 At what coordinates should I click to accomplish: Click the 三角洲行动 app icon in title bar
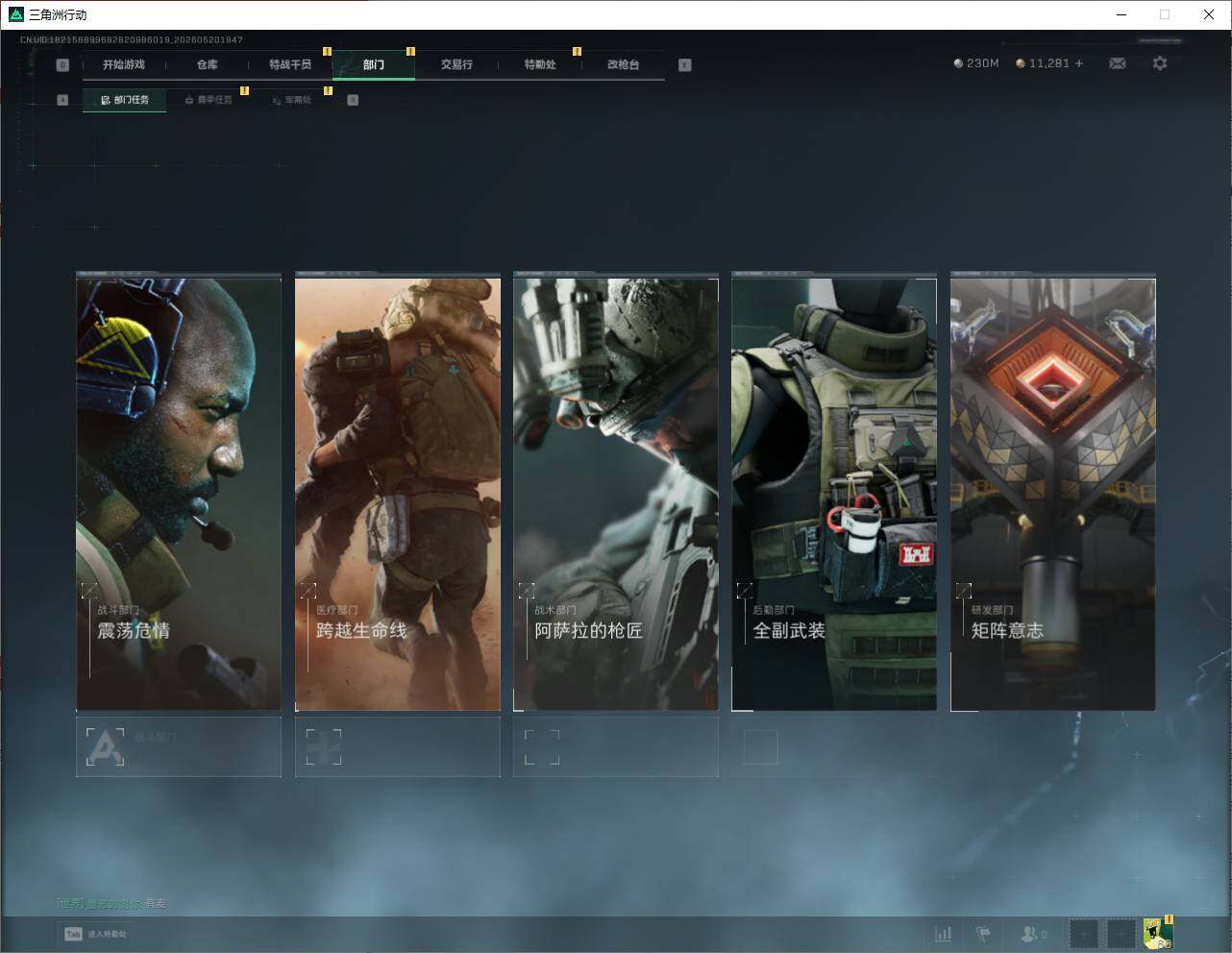coord(15,14)
